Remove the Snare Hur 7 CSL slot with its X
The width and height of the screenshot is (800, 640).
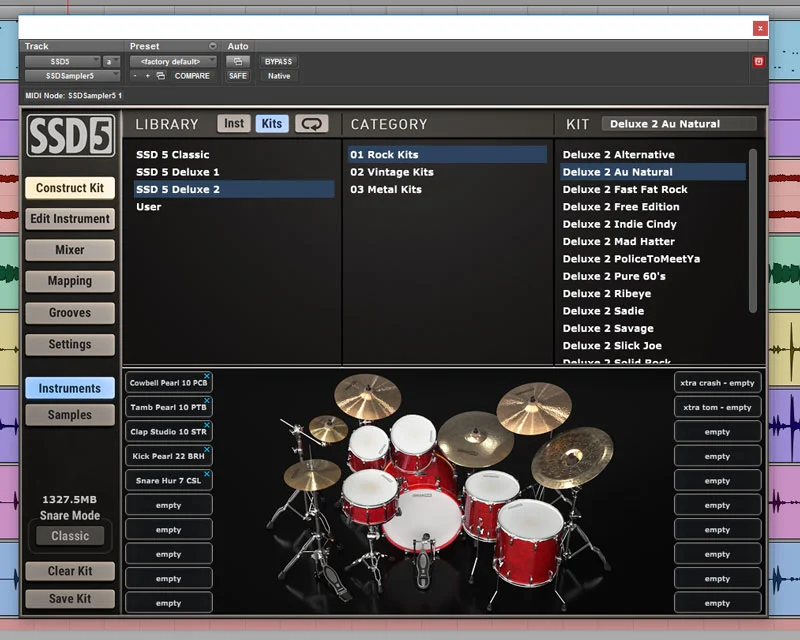(207, 474)
